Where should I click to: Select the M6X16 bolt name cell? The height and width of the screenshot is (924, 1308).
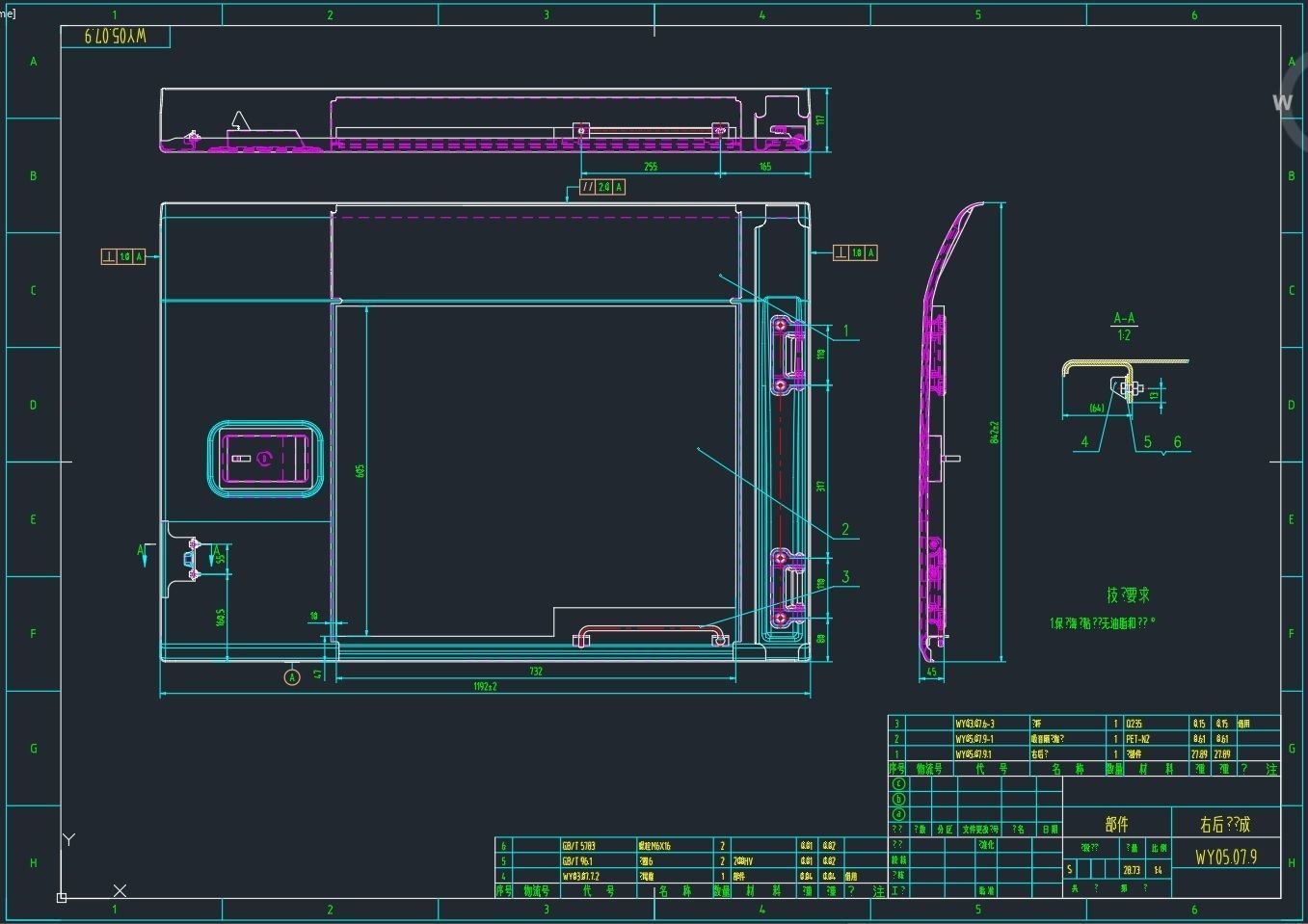[x=654, y=846]
